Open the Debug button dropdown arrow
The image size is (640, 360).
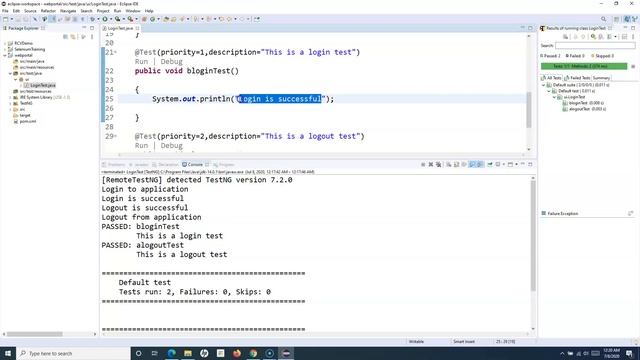click(98, 19)
